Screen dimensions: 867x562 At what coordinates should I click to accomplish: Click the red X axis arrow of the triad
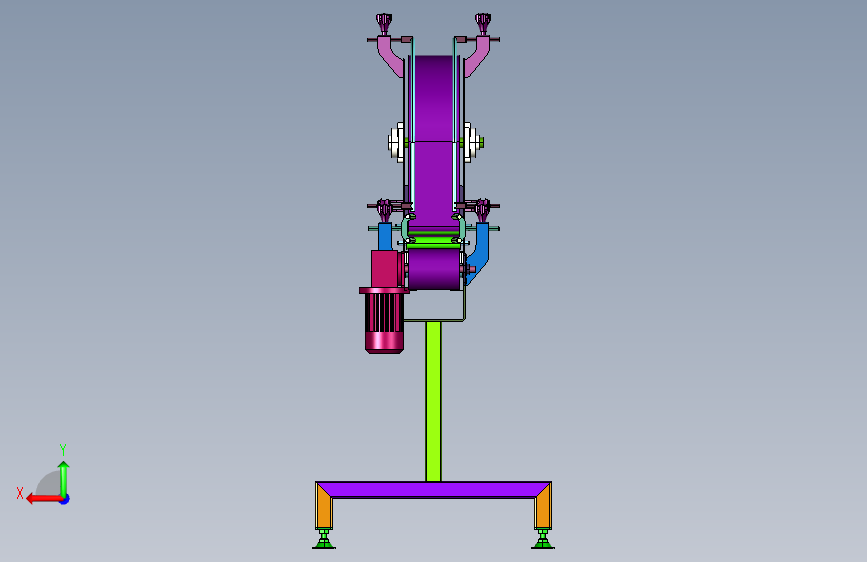[x=44, y=499]
